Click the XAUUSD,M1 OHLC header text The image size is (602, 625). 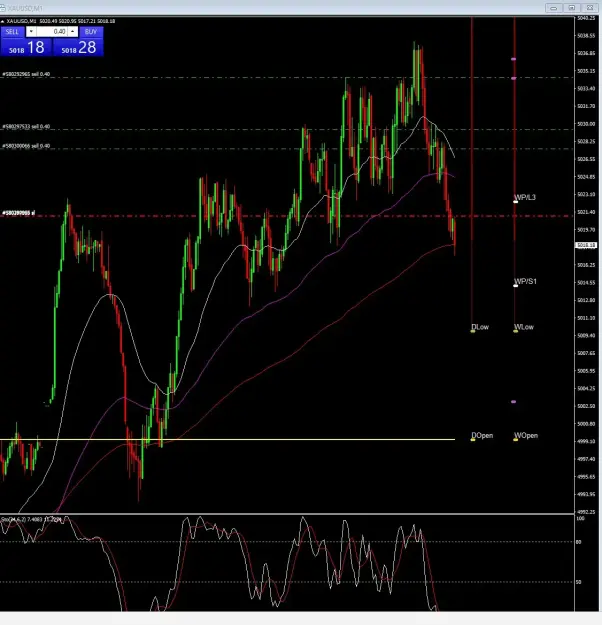pos(61,21)
